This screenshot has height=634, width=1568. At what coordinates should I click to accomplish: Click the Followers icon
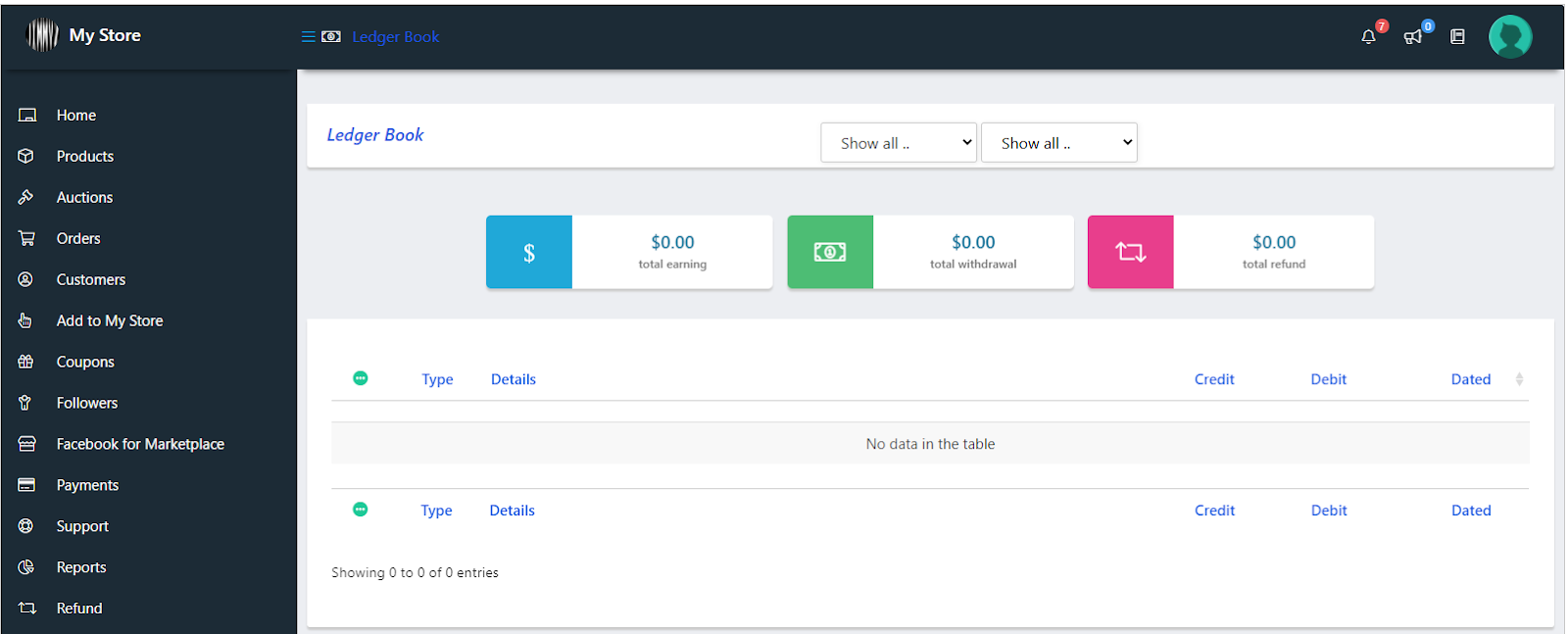point(25,404)
